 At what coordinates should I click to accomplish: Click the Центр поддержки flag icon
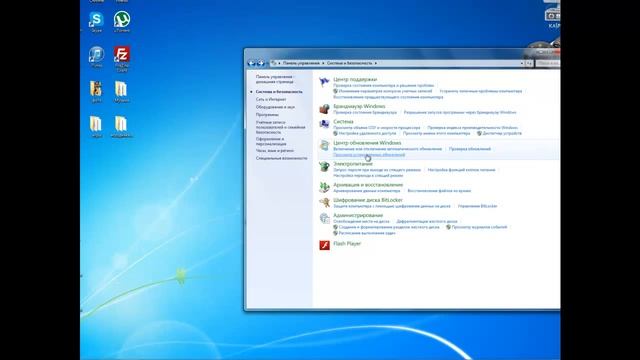(324, 82)
